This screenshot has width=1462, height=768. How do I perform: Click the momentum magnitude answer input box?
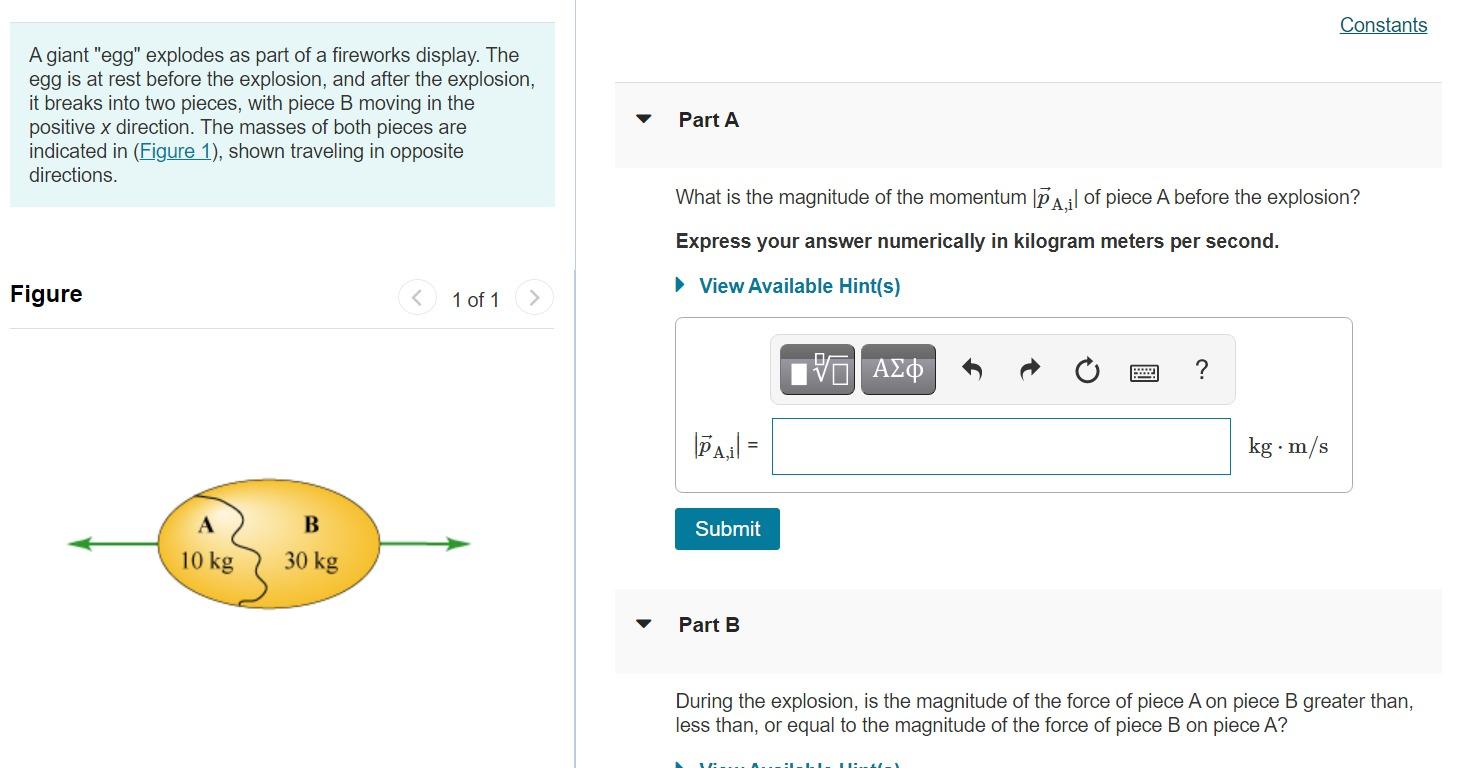(1000, 446)
